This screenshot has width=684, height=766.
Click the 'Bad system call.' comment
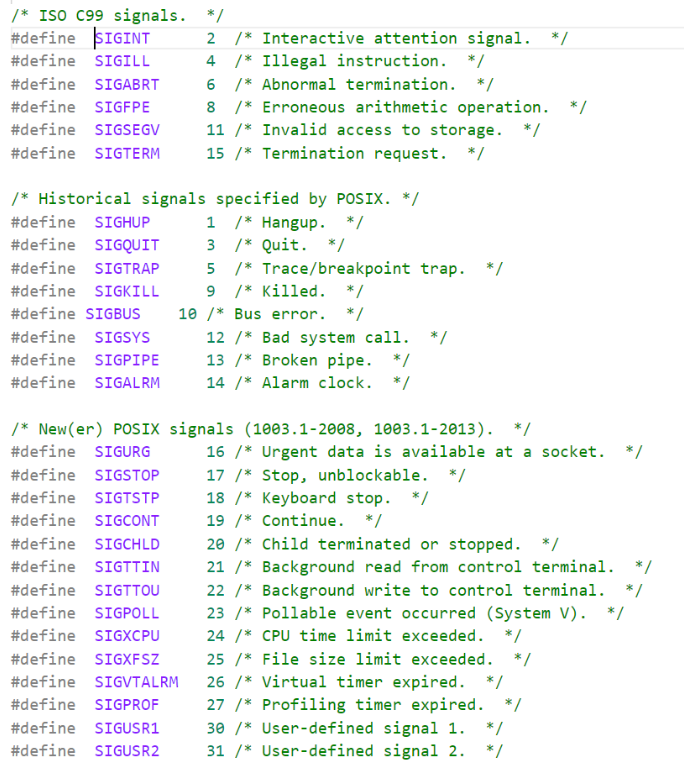(x=341, y=338)
